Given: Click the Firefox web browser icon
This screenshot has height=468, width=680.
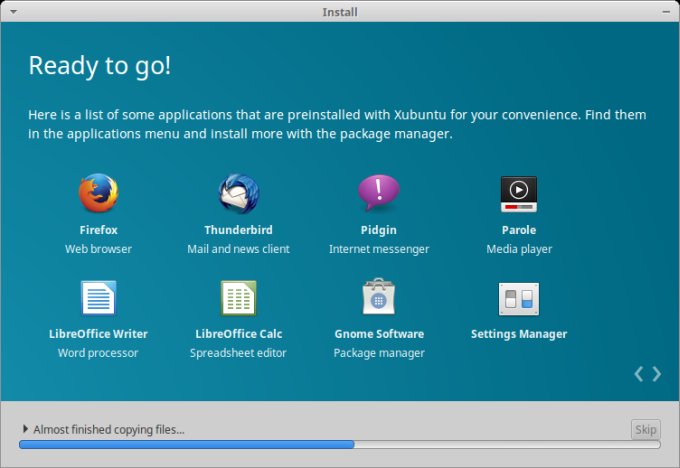Looking at the screenshot, I should tap(98, 193).
